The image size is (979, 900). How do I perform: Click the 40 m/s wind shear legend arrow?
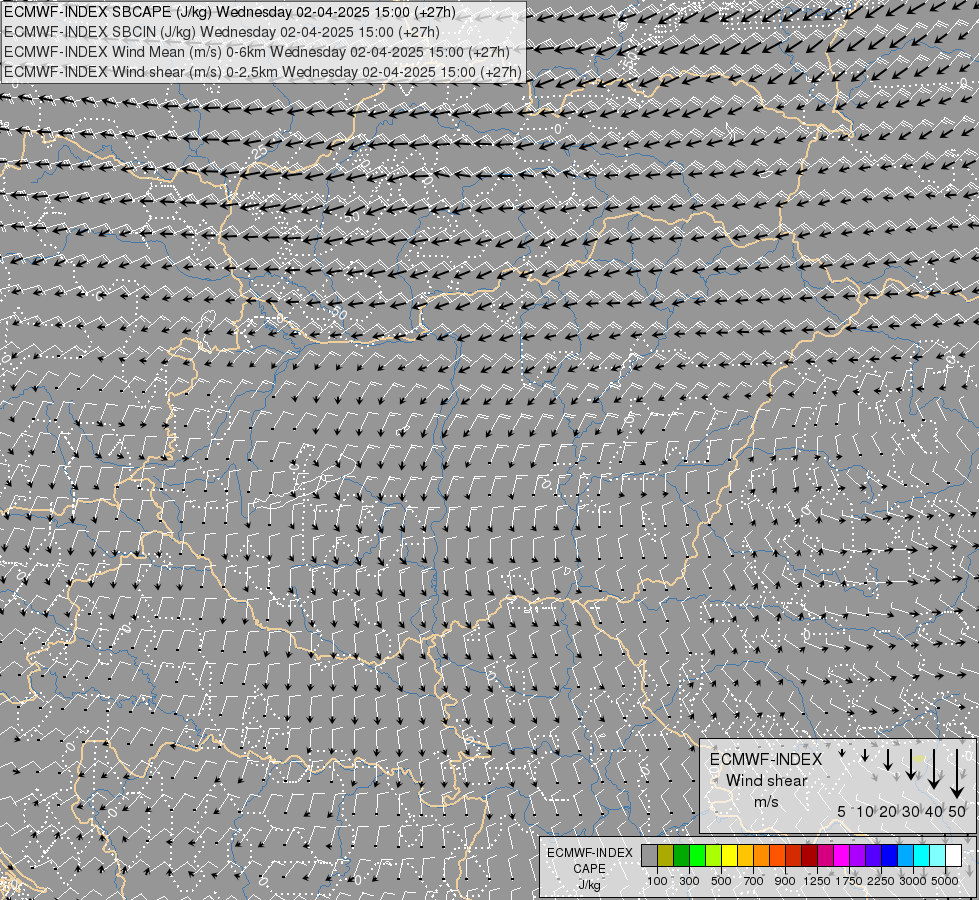click(x=934, y=769)
